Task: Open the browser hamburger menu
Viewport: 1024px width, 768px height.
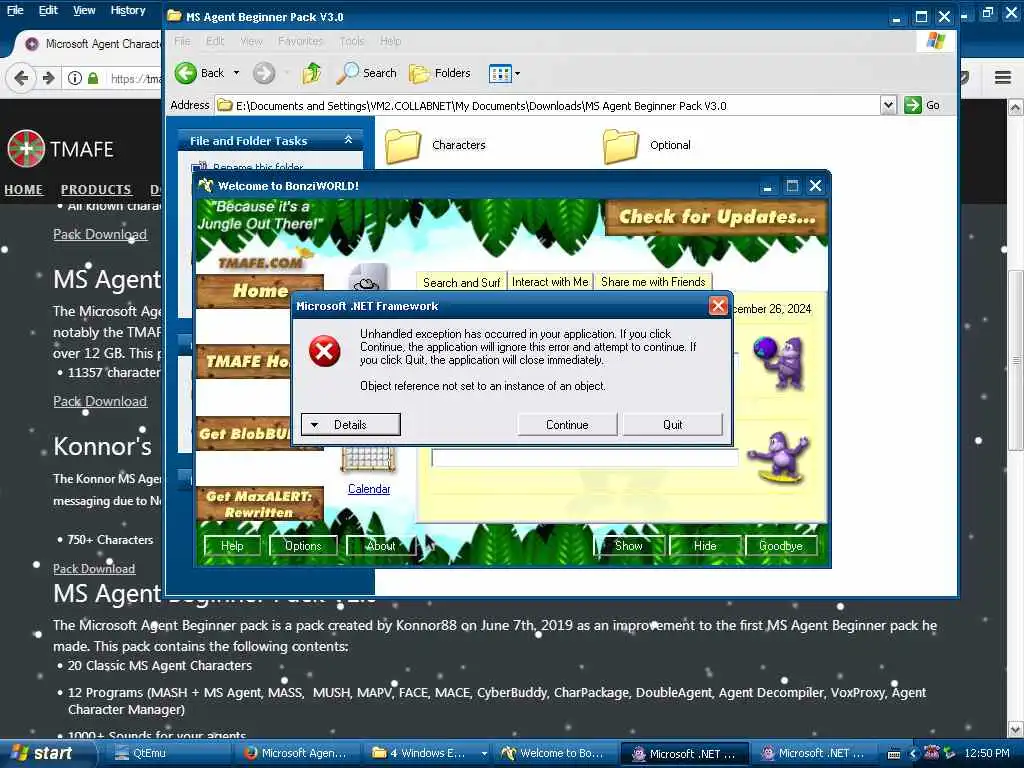Action: pyautogui.click(x=1003, y=78)
